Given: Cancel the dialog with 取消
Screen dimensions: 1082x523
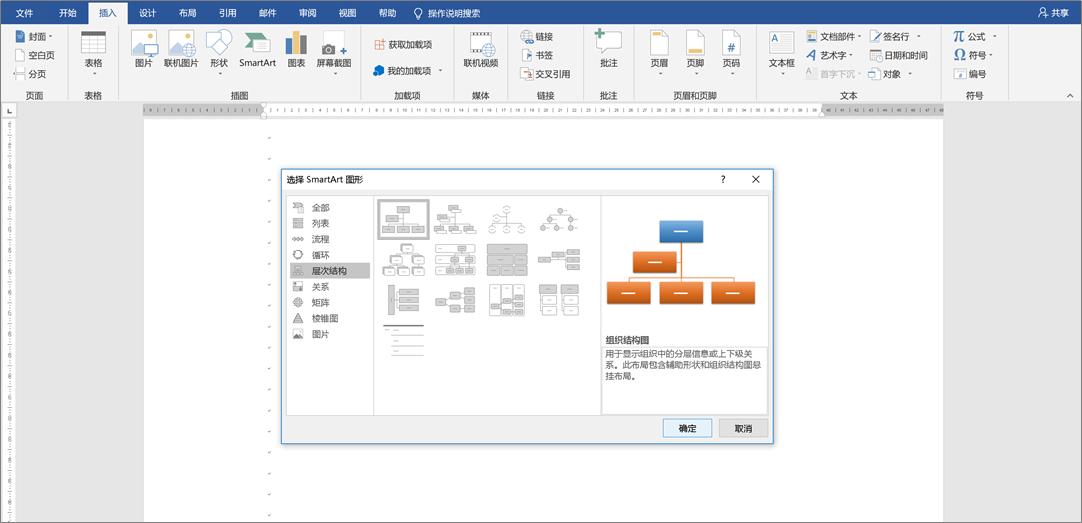Looking at the screenshot, I should (743, 428).
